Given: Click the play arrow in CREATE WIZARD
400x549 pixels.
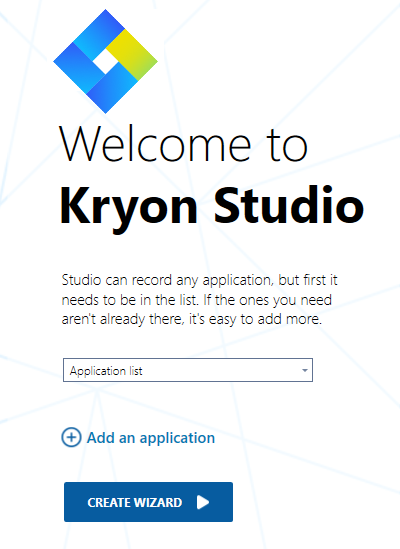Looking at the screenshot, I should [x=203, y=502].
